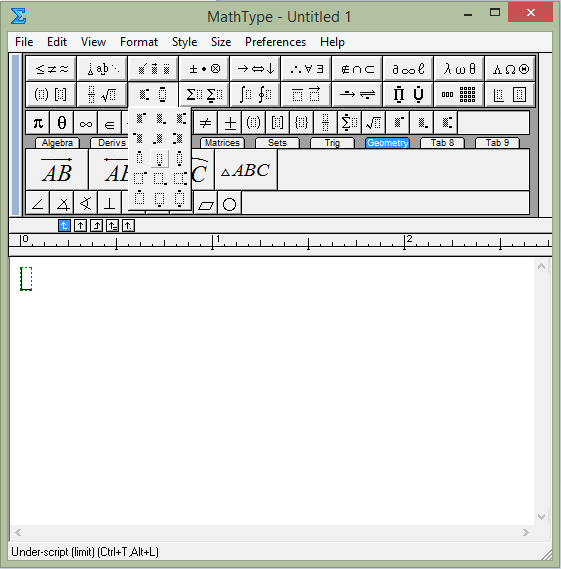The image size is (561, 569).
Task: Open the Preferences menu
Action: tap(275, 42)
